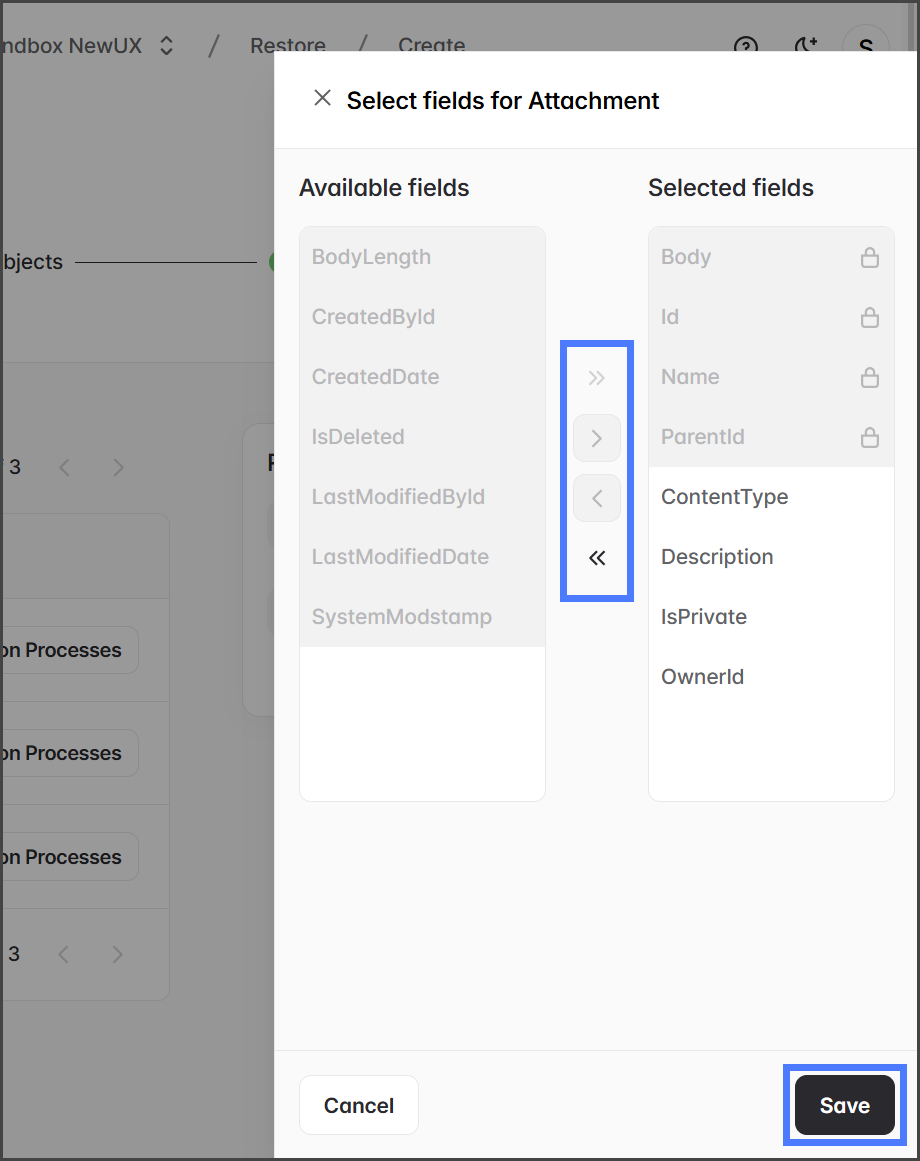The image size is (920, 1161).
Task: Go to Restore breadcrumb link
Action: tap(287, 46)
